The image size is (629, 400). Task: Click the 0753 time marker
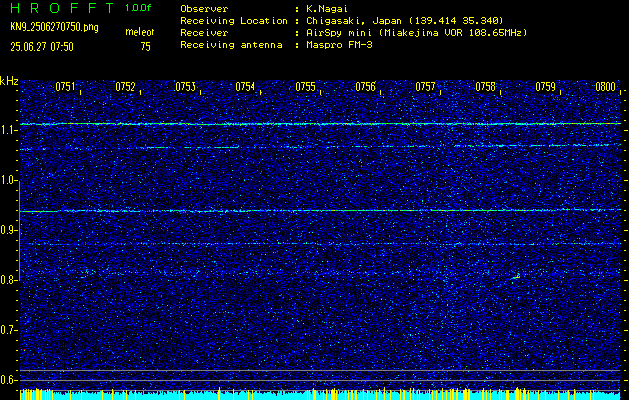[185, 87]
